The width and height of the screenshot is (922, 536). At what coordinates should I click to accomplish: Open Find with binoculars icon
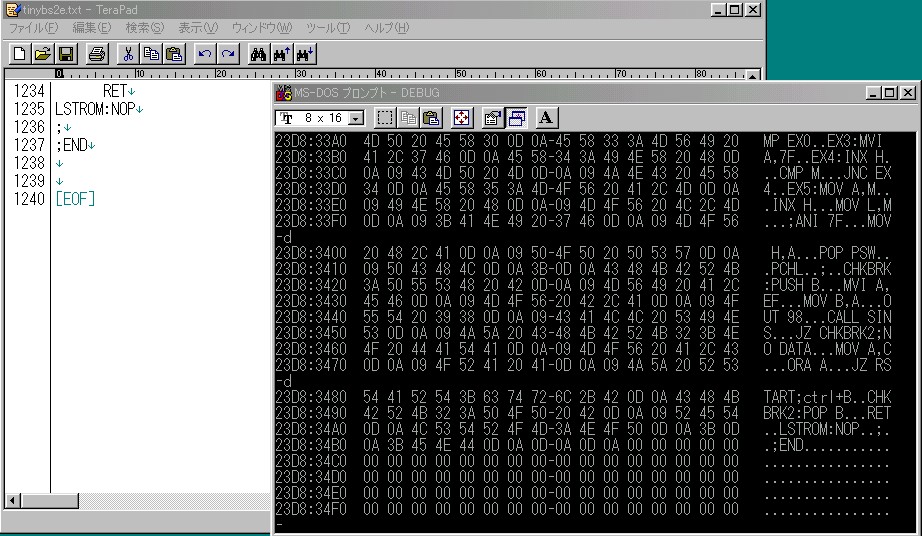point(258,54)
